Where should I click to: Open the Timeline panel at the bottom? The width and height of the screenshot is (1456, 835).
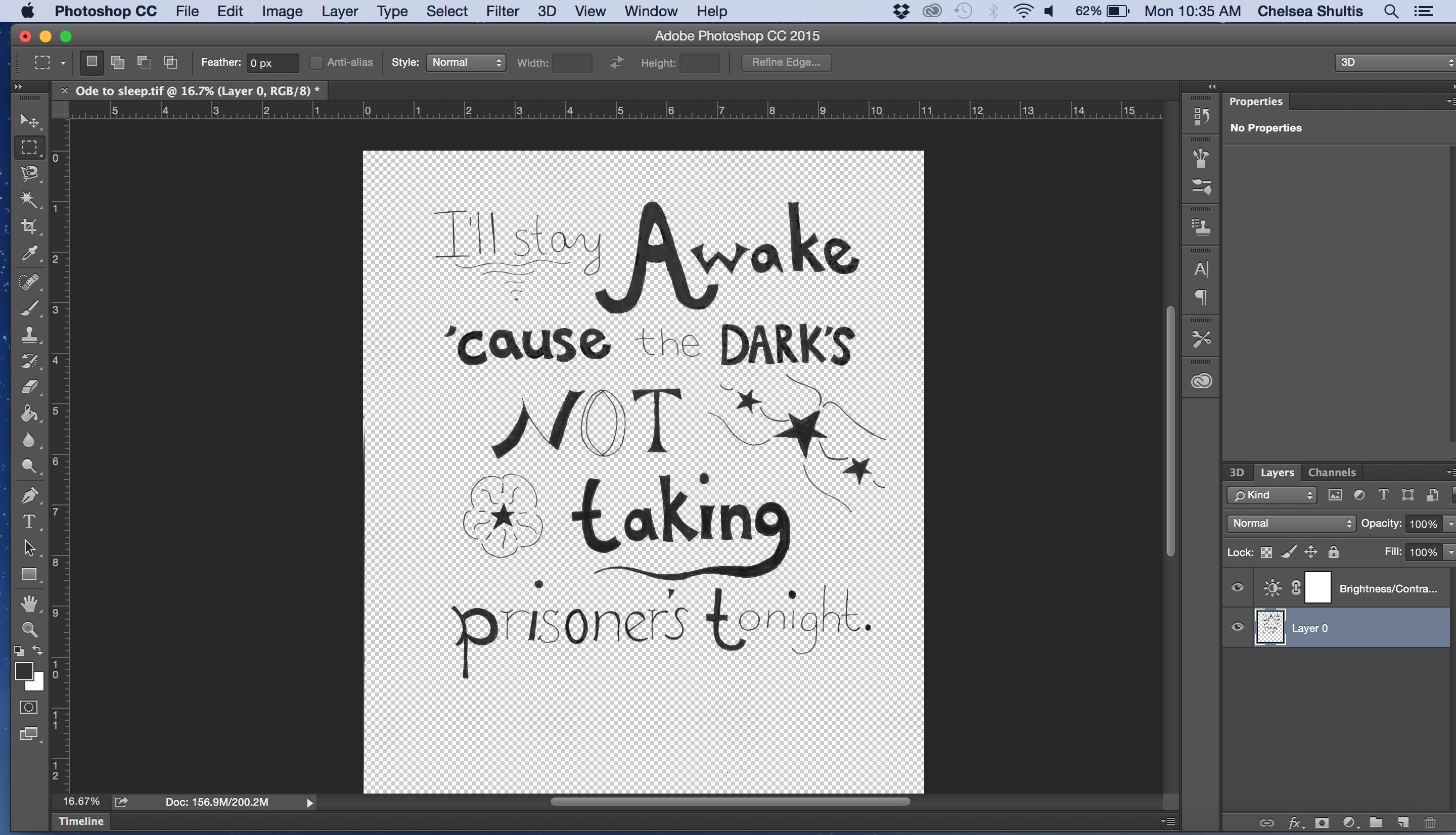(x=81, y=821)
